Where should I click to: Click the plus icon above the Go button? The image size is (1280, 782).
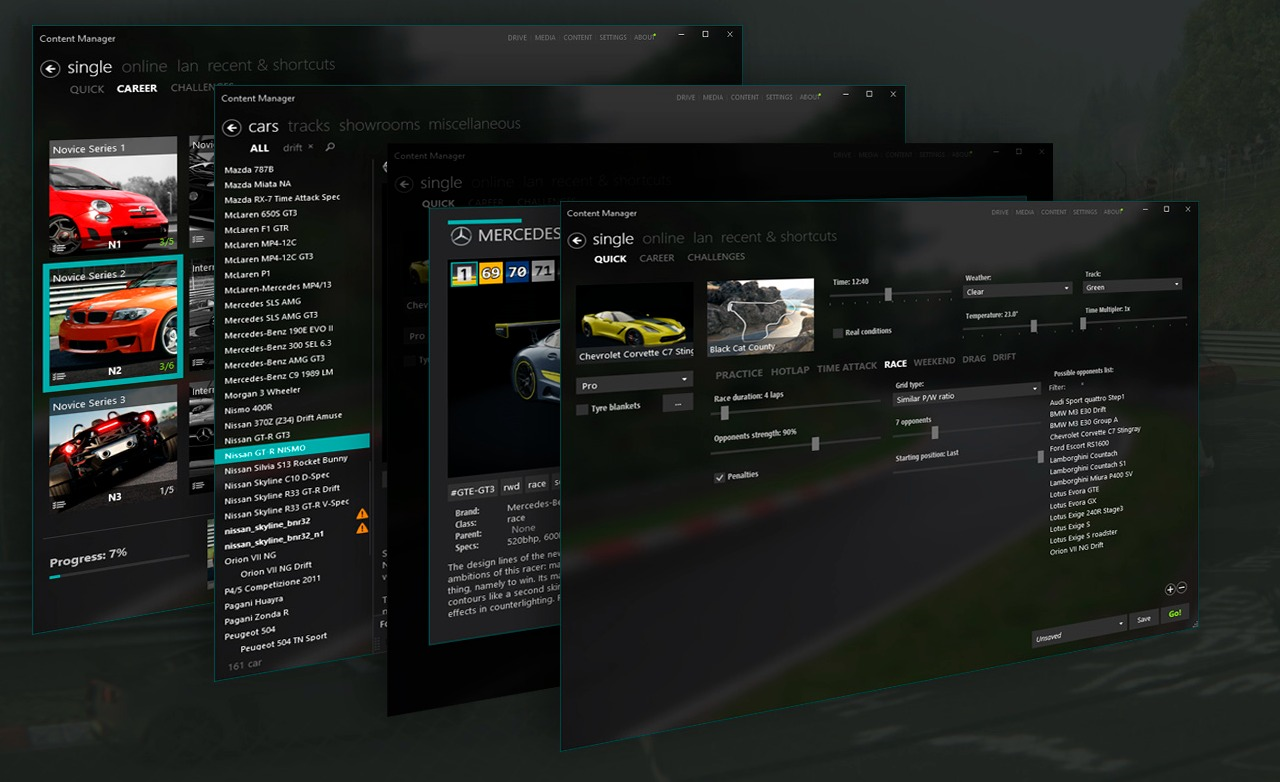[x=1168, y=589]
